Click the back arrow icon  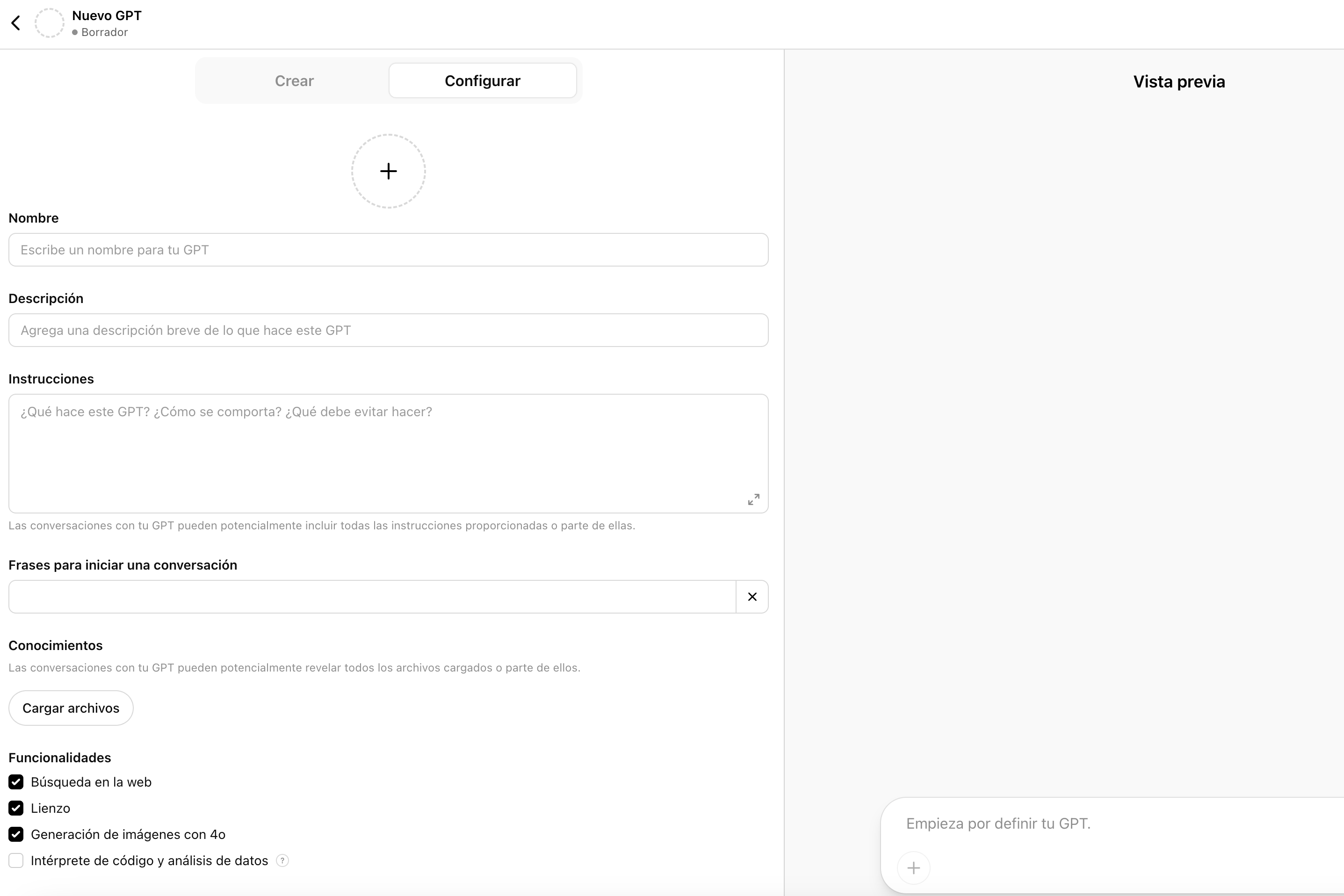click(16, 23)
